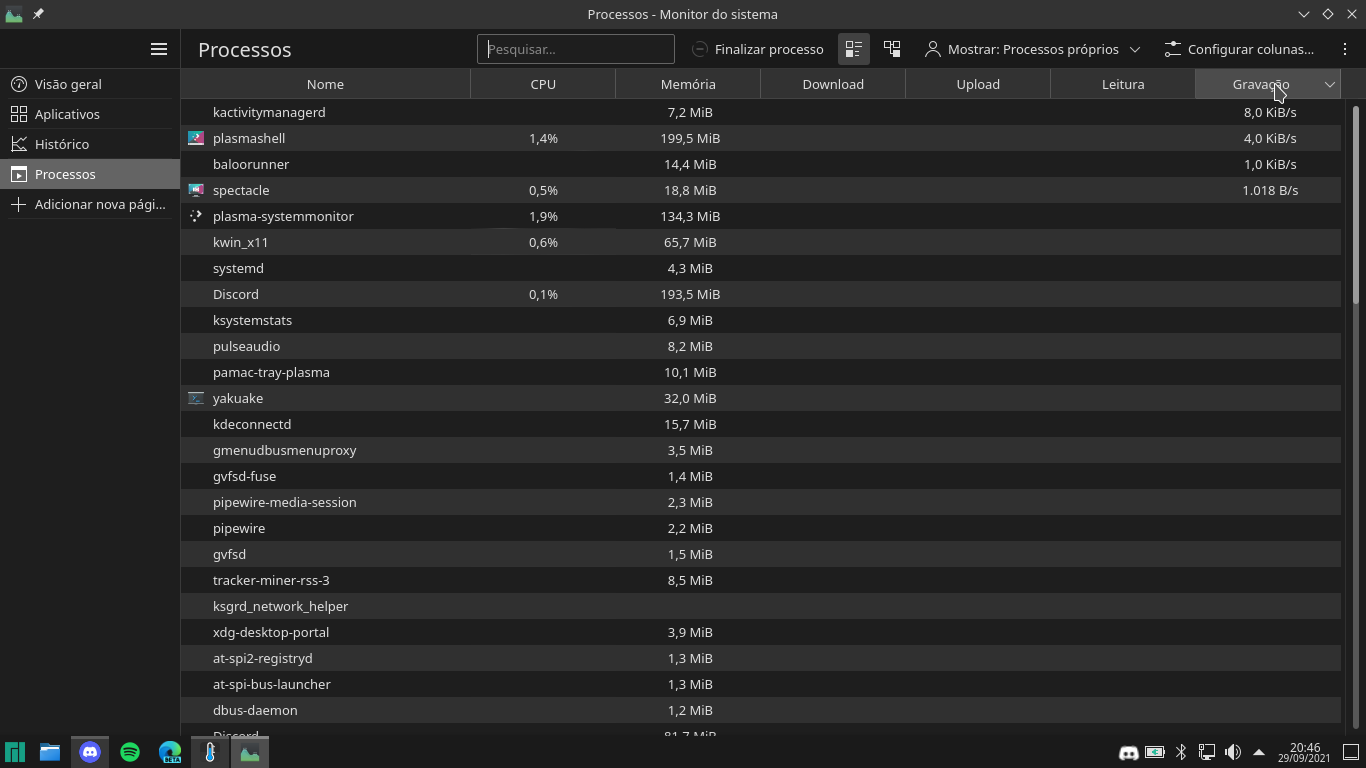
Task: Expand the Gravação column sort arrow
Action: (1329, 85)
